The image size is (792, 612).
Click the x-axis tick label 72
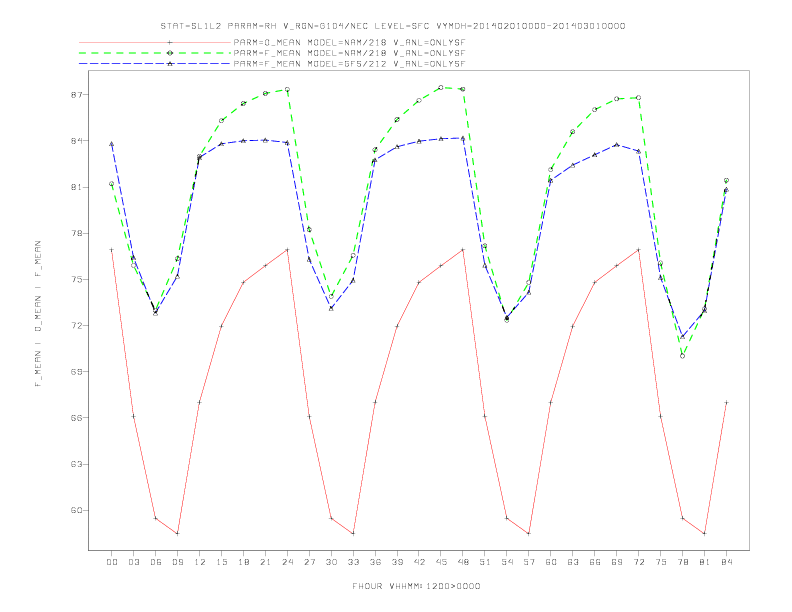tap(639, 562)
